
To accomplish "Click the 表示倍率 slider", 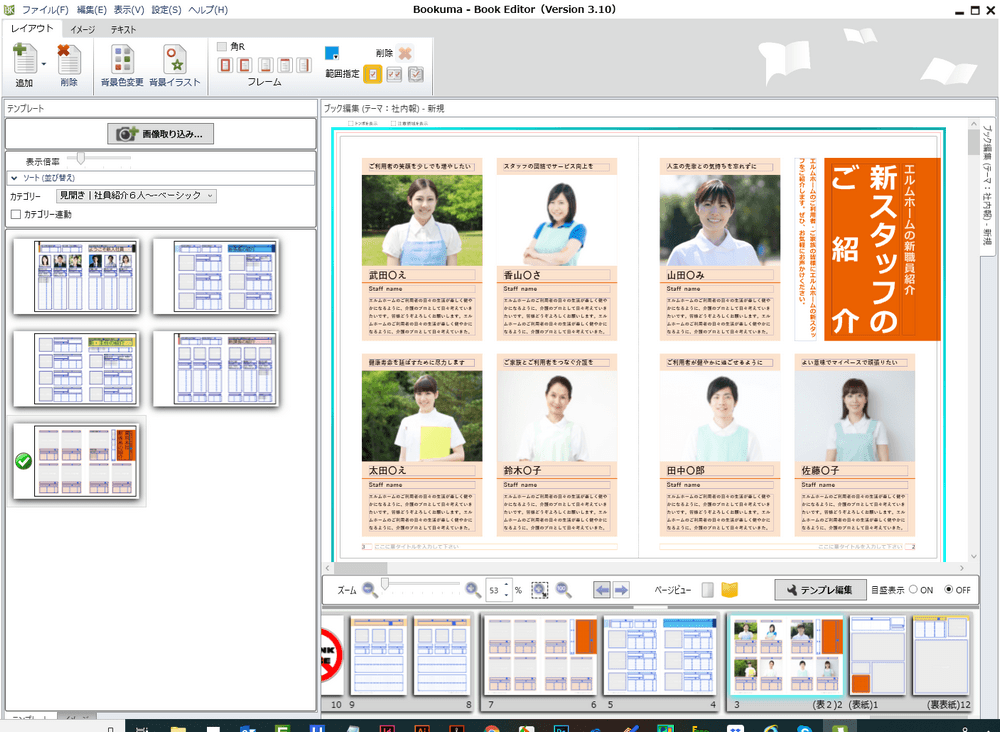I will click(81, 159).
